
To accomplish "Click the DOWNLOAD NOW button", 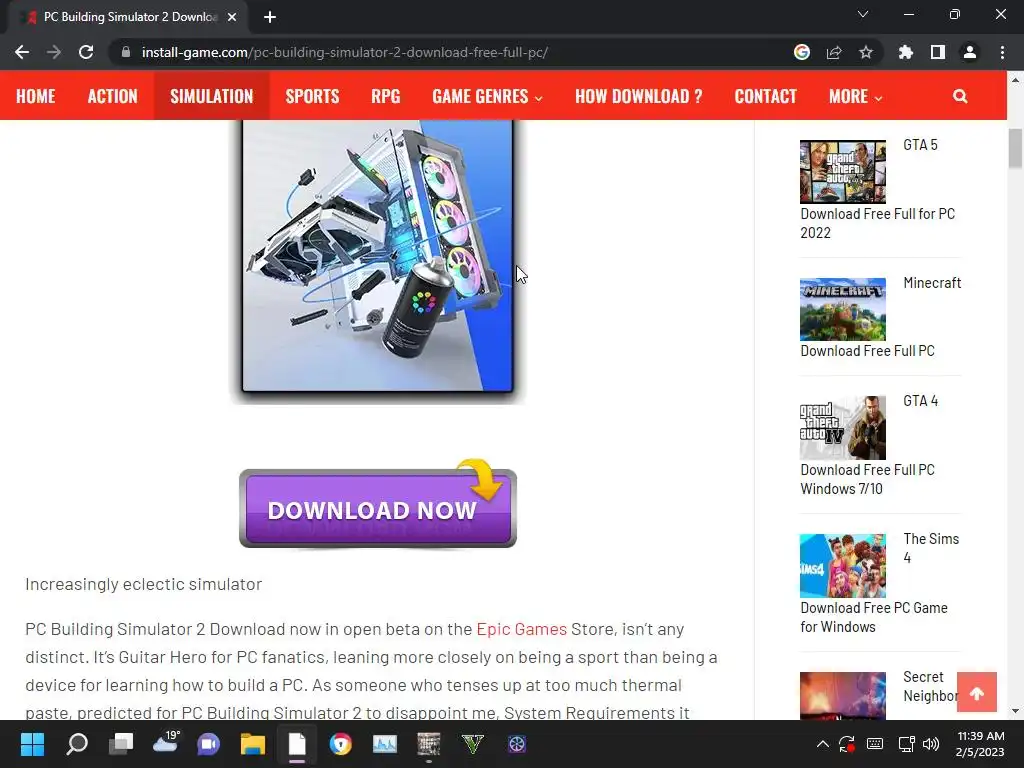I will pos(378,508).
